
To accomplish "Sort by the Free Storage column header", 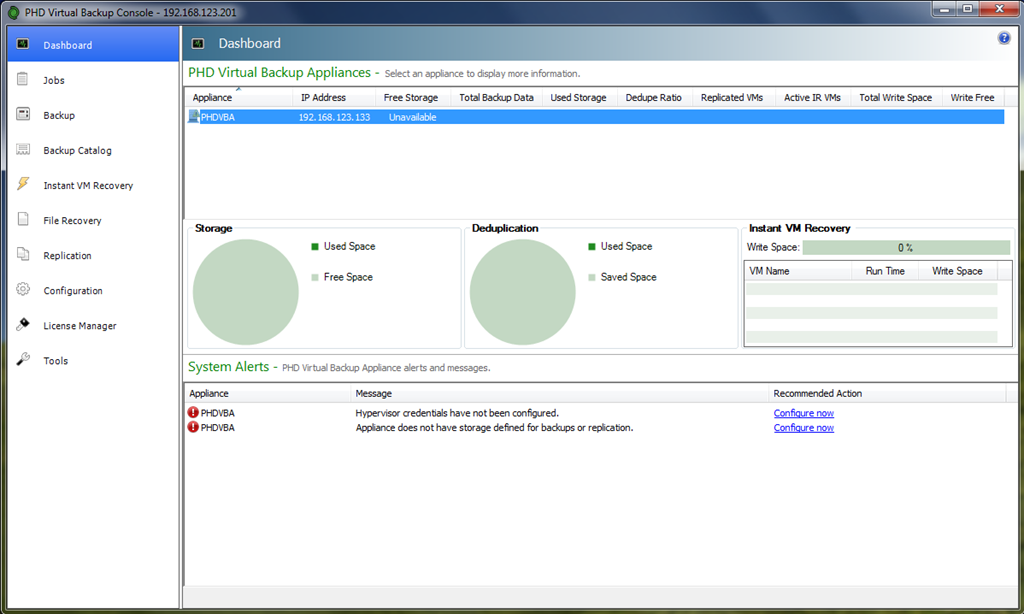I will 410,98.
